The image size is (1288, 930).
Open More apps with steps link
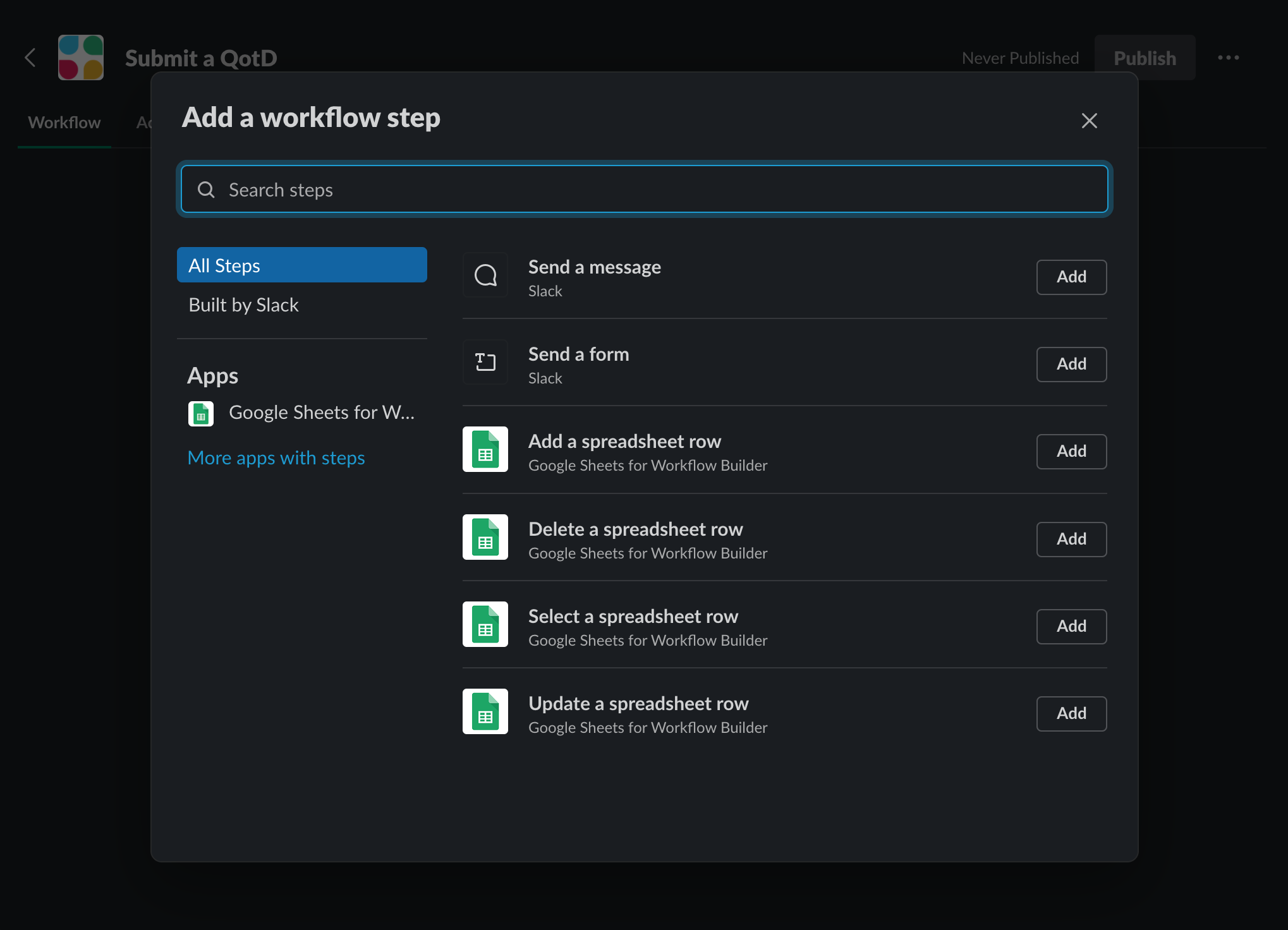pos(276,458)
